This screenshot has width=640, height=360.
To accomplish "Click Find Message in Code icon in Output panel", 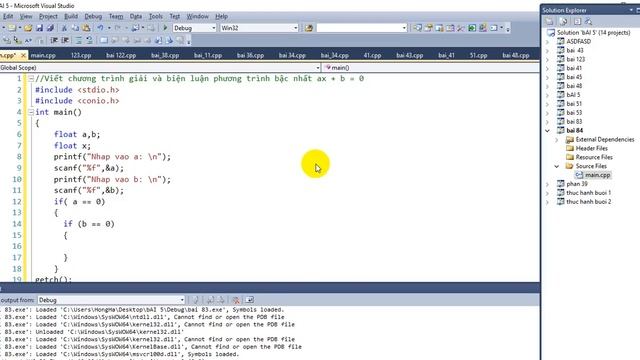I will click(x=196, y=300).
